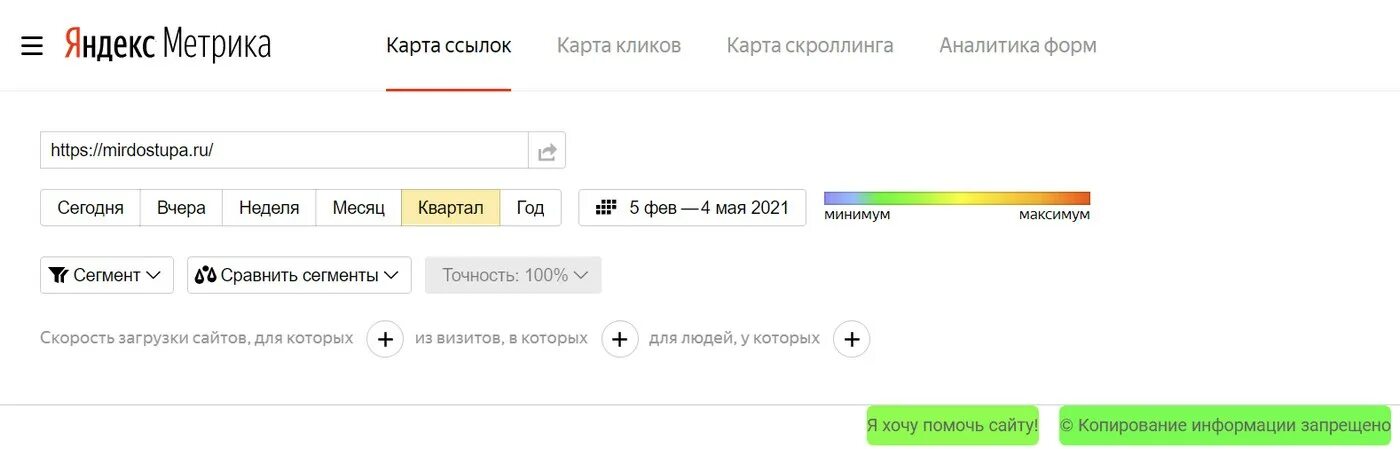1400x449 pixels.
Task: Click 'Я хочу помочь сайту!' button
Action: 953,425
